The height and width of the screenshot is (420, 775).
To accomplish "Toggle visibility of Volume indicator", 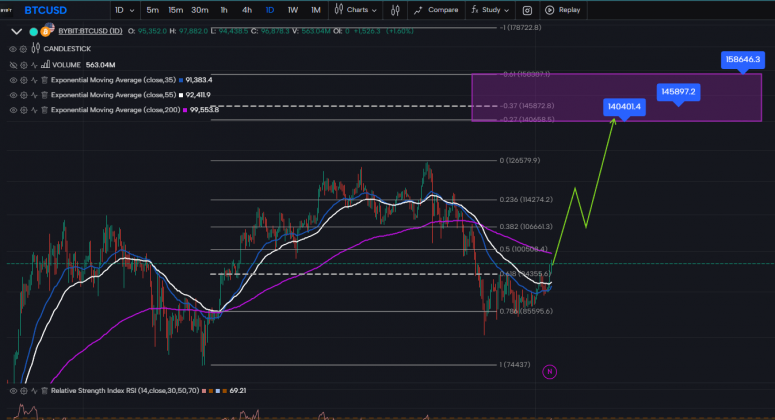I will (13, 63).
